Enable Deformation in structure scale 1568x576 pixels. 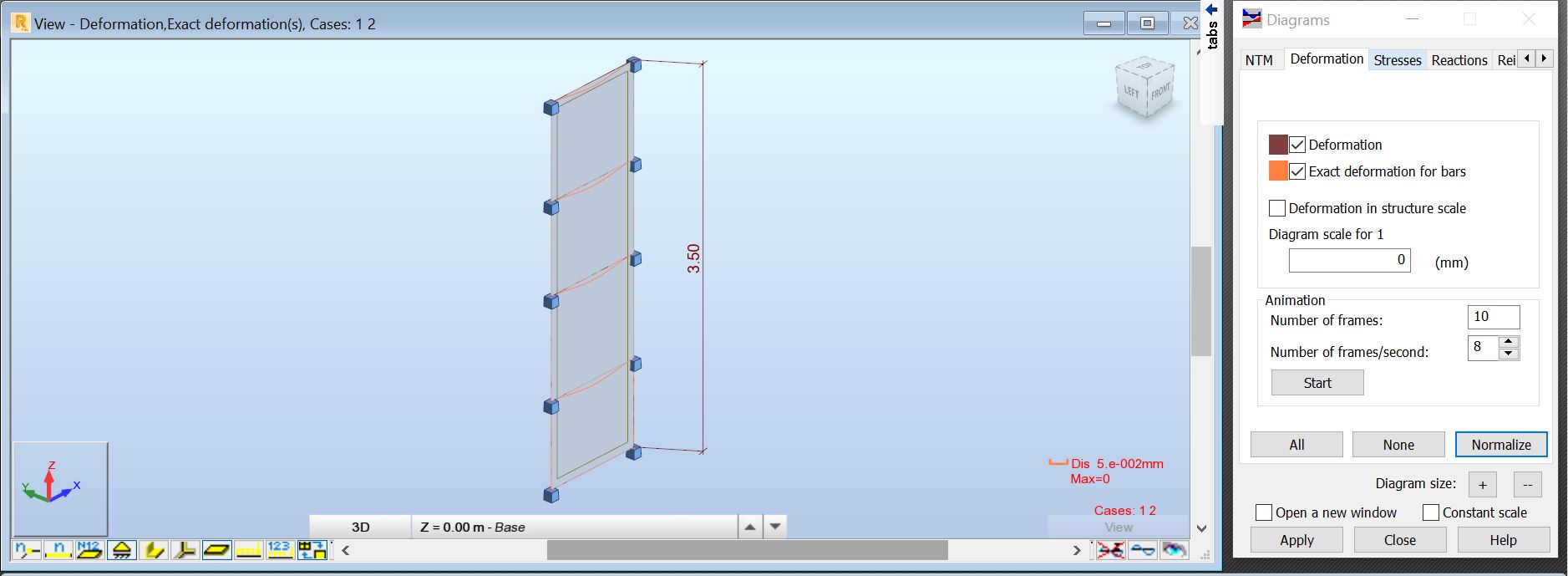pos(1277,208)
